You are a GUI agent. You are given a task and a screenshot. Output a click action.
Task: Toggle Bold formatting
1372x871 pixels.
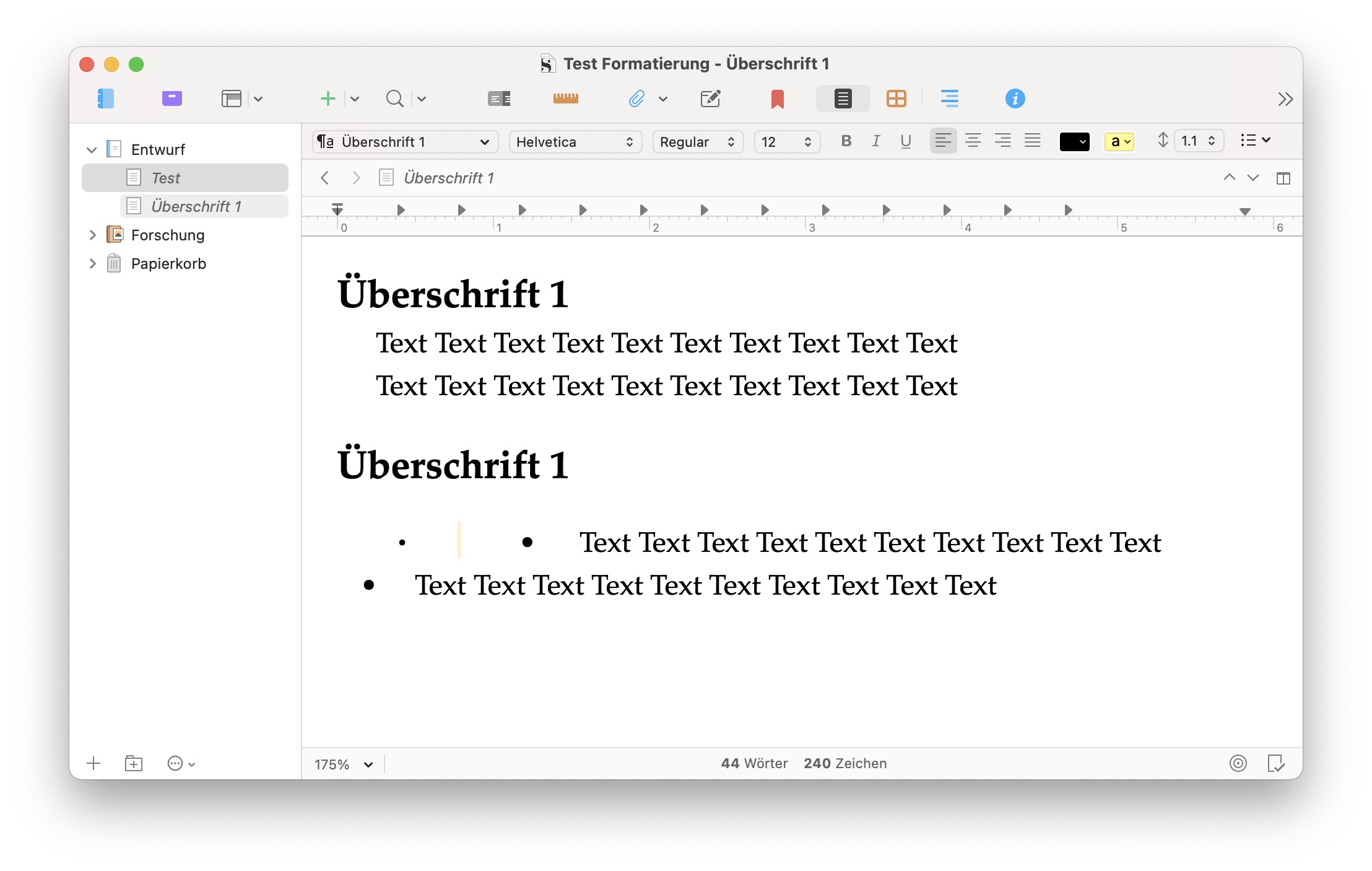(x=846, y=141)
